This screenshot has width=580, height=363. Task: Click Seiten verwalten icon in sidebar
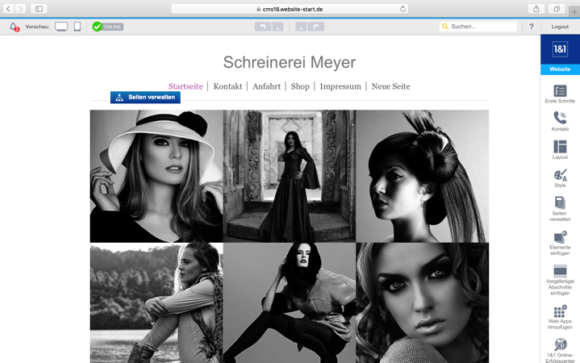click(x=560, y=203)
